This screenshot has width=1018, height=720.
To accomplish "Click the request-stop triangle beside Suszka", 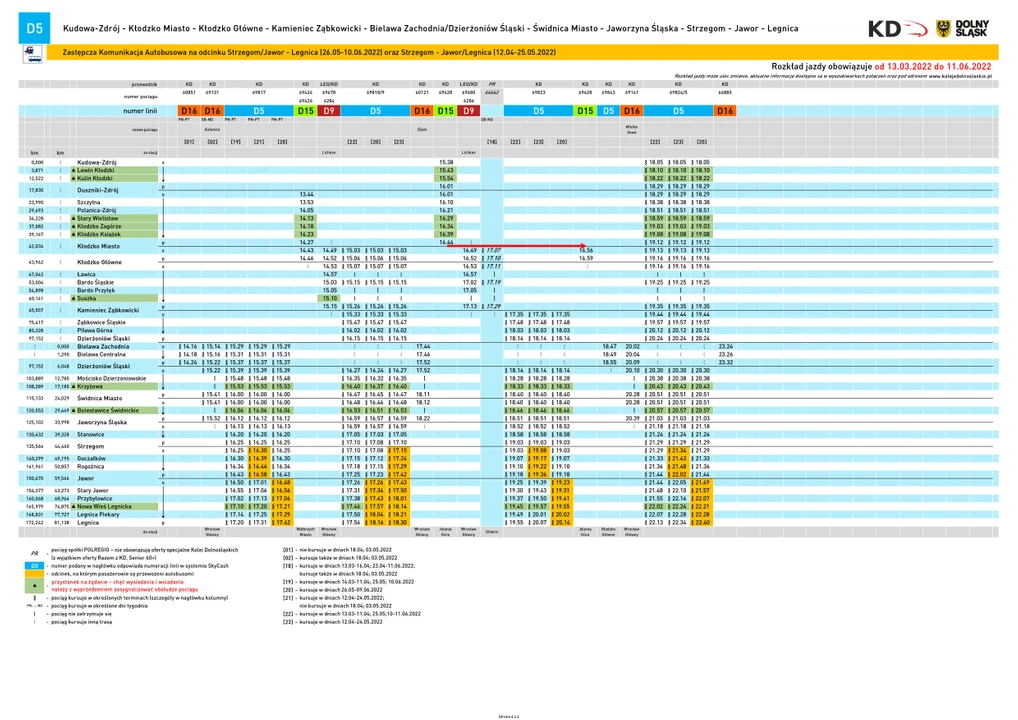I will click(73, 299).
